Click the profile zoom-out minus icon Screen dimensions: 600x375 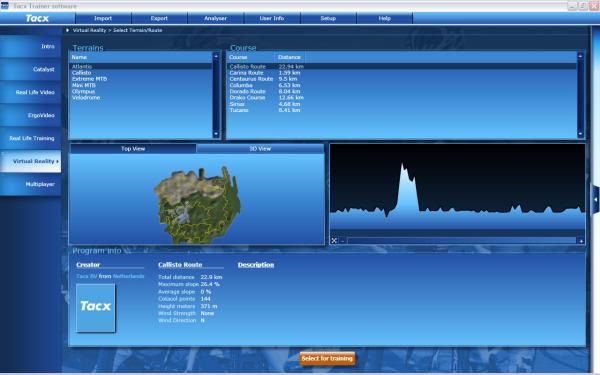(342, 241)
